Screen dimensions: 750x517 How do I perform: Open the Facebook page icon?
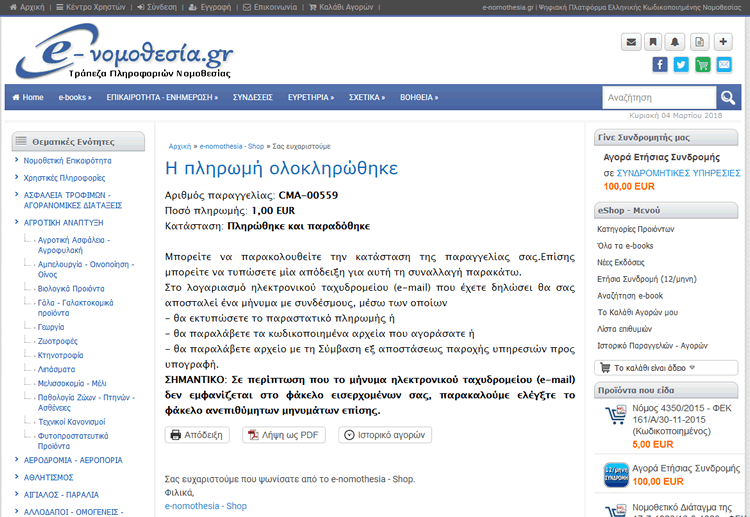(x=660, y=65)
